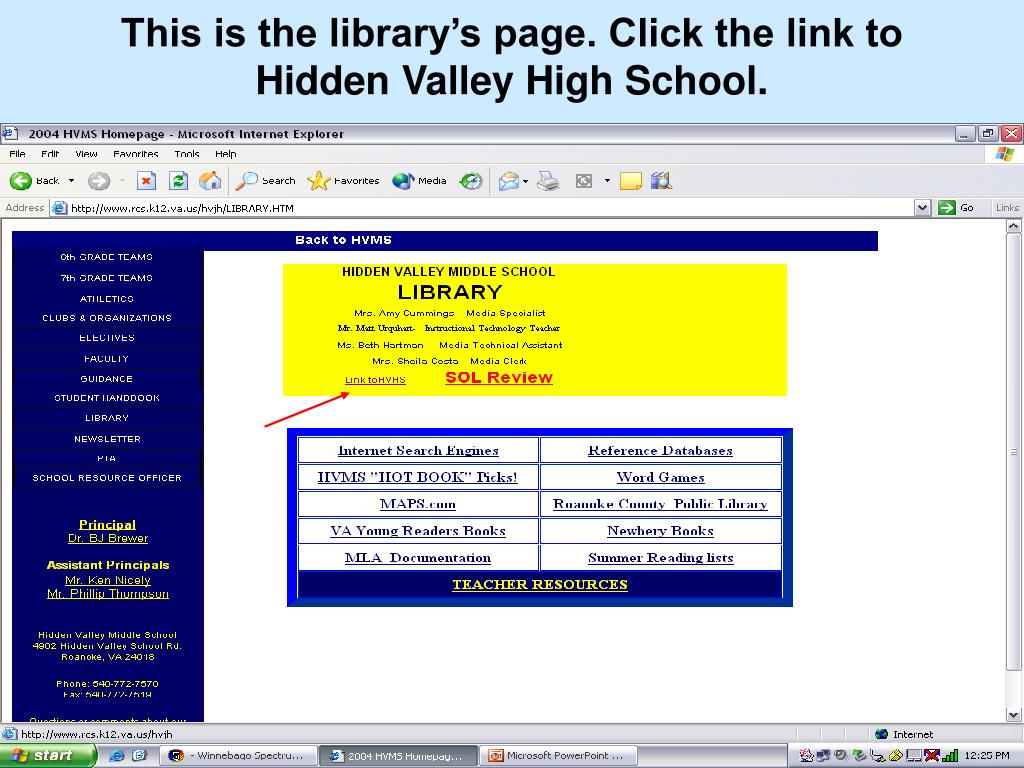Screen dimensions: 1024x768
Task: Click the Link to HVHS link
Action: point(375,380)
